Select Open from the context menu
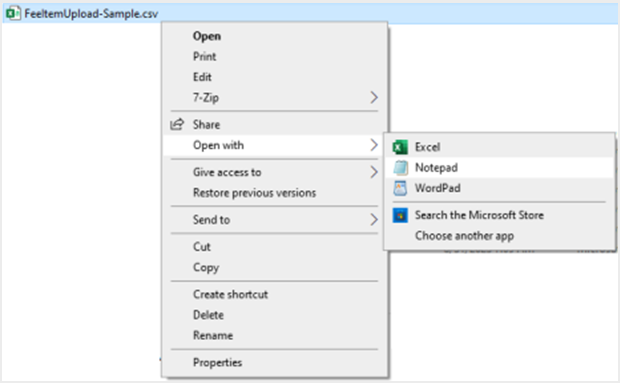The width and height of the screenshot is (620, 383). tap(207, 36)
